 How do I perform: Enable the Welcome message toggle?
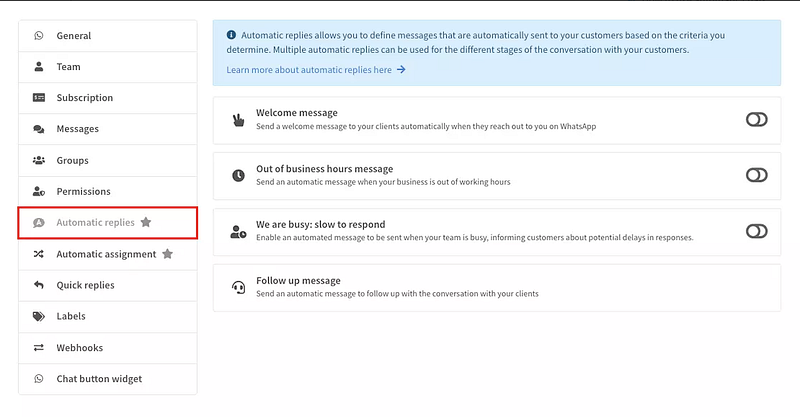click(756, 120)
